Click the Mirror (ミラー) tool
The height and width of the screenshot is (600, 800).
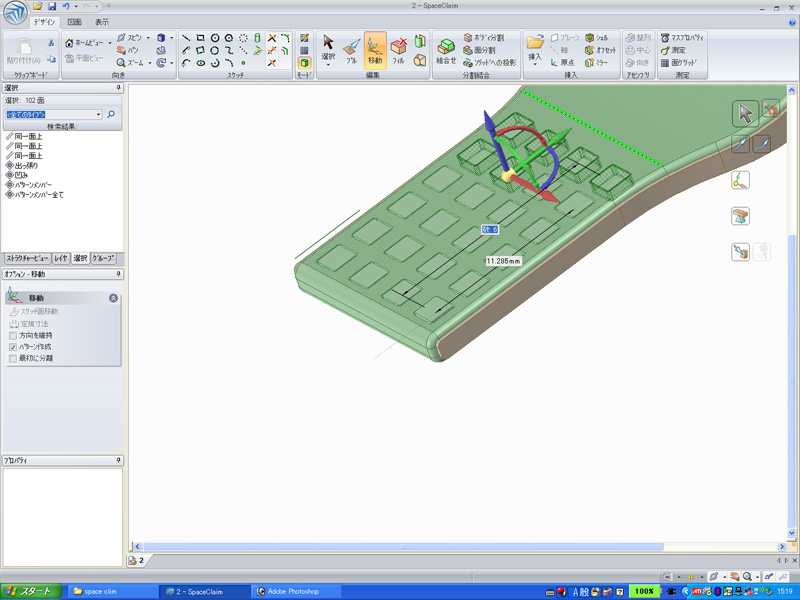pyautogui.click(x=596, y=62)
